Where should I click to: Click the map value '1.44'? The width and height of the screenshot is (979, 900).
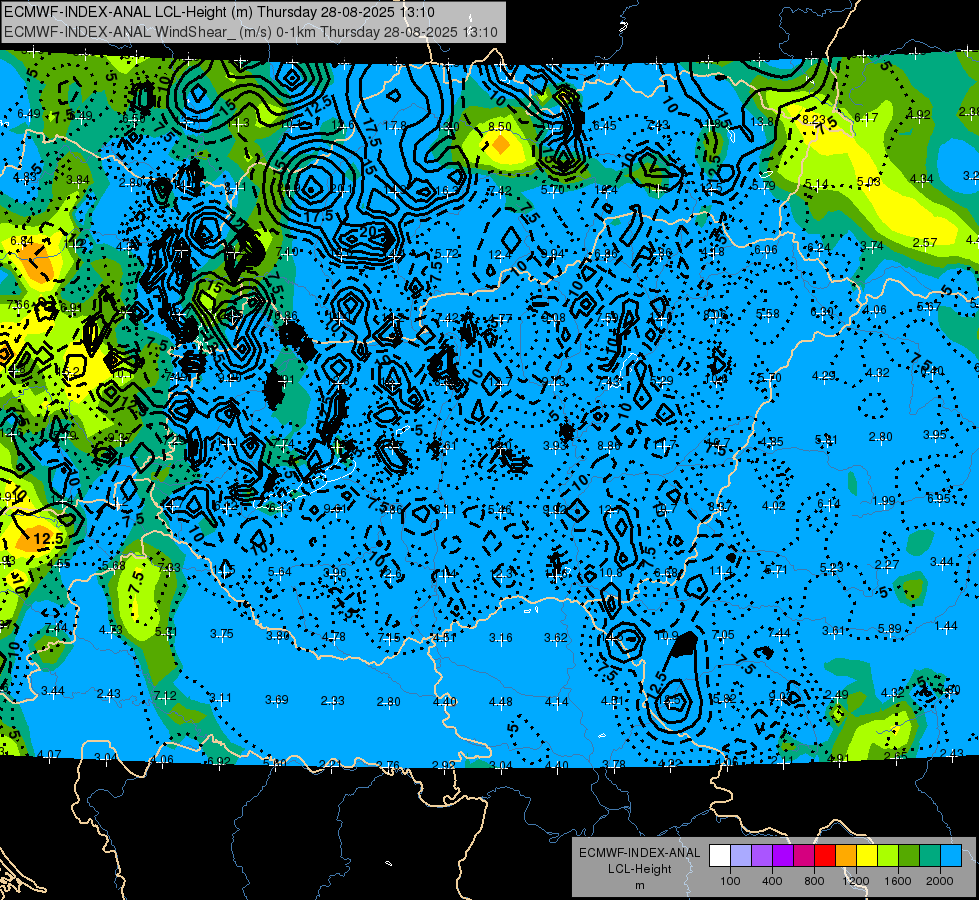946,626
